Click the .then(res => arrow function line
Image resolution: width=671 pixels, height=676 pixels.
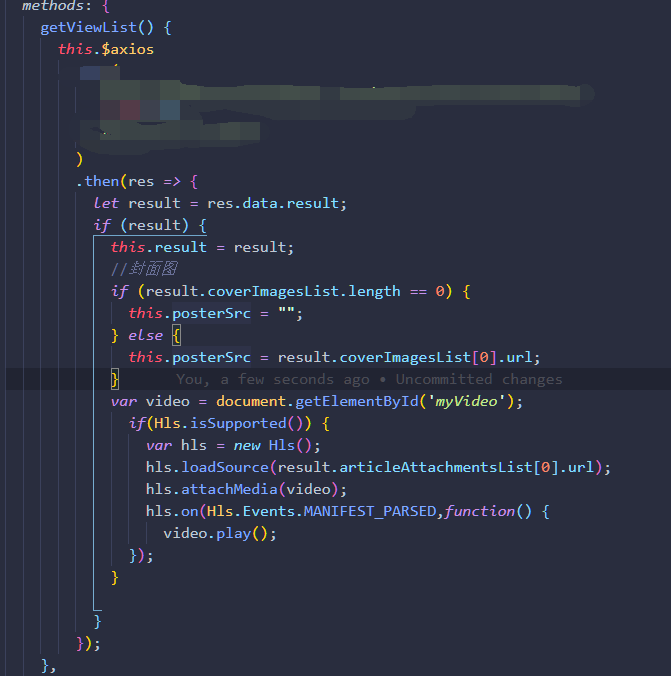click(137, 182)
